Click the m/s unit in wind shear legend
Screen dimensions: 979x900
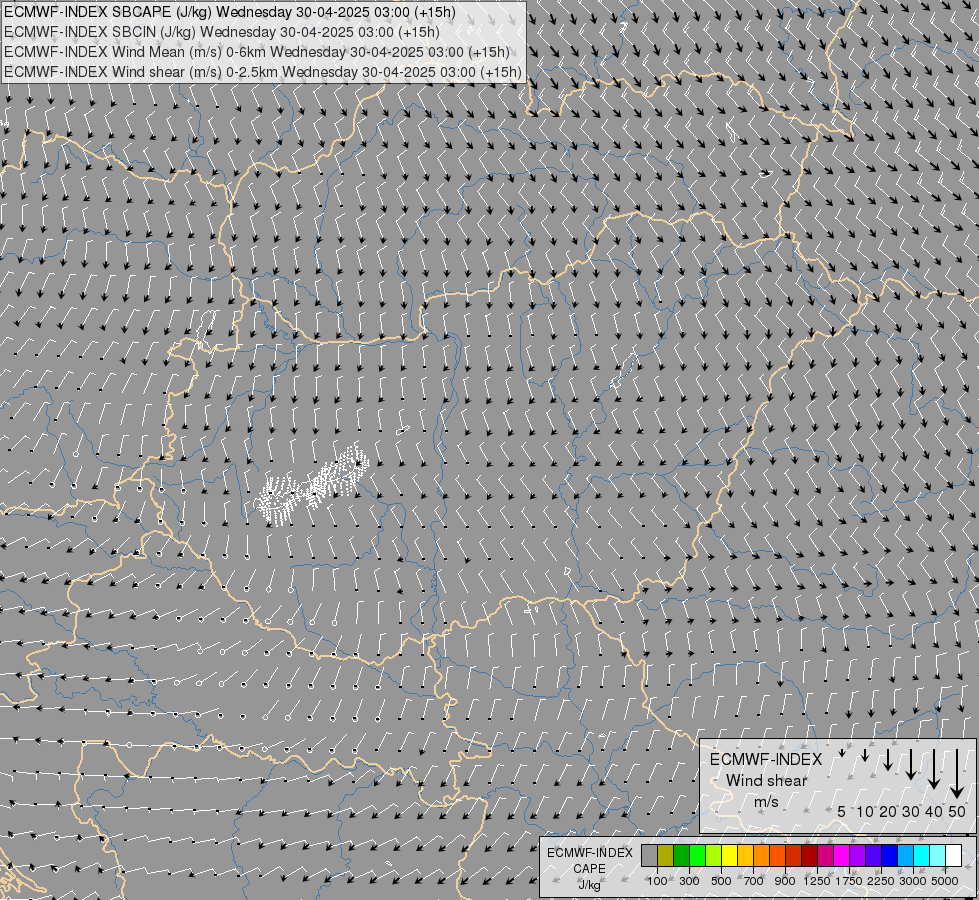pyautogui.click(x=766, y=802)
